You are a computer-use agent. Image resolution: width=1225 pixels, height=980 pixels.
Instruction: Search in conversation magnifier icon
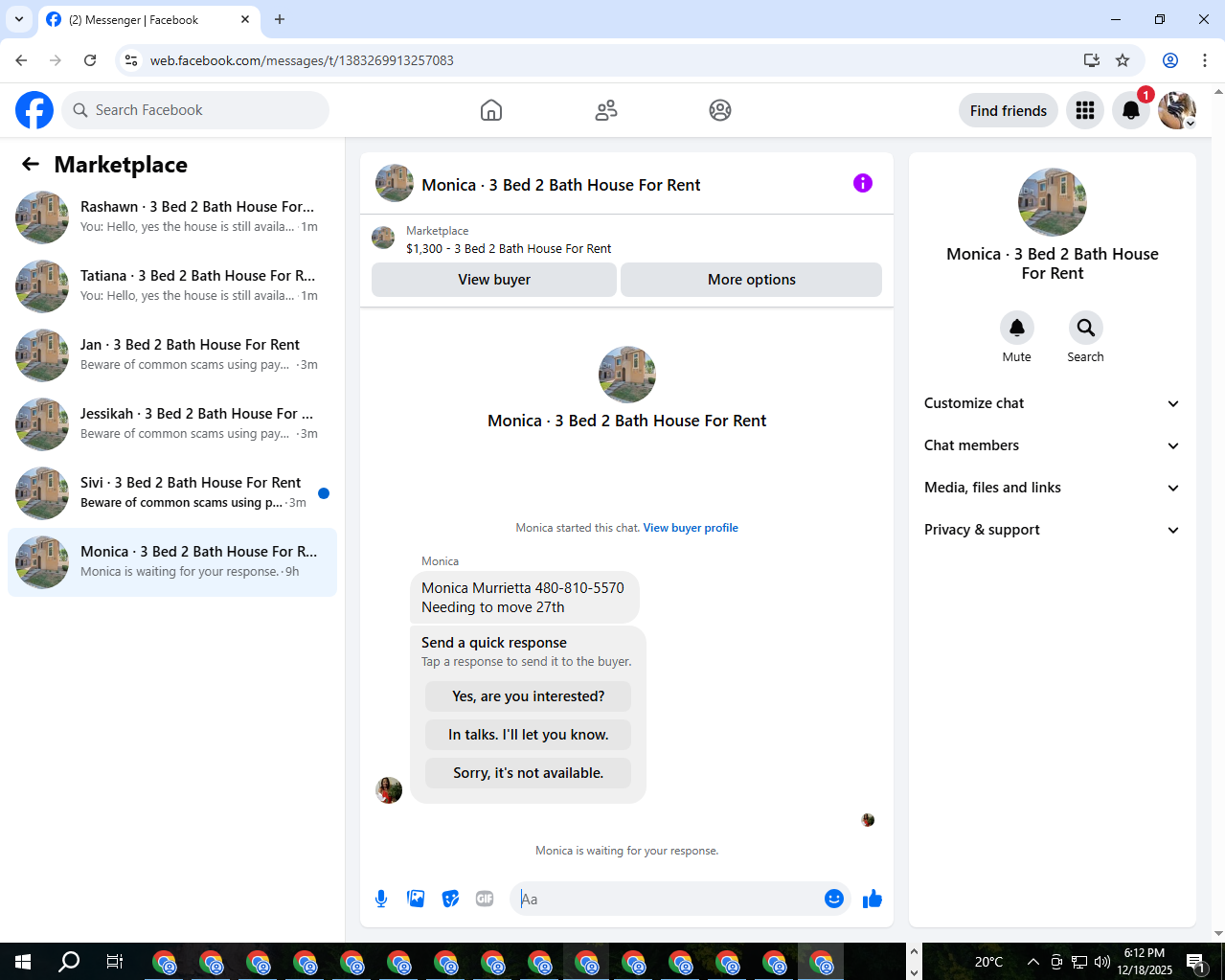[x=1086, y=328]
